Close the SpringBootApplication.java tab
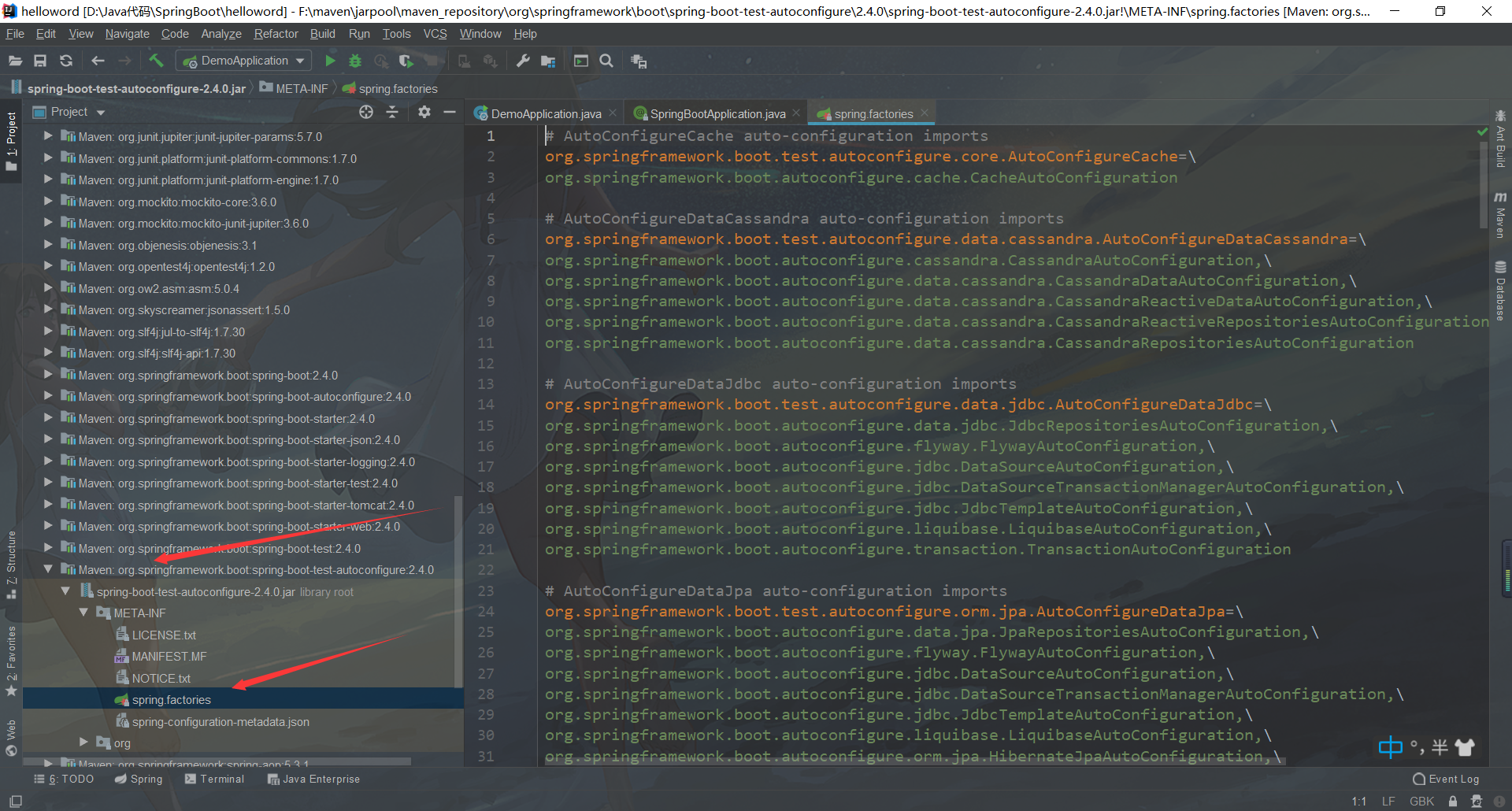This screenshot has width=1512, height=811. coord(796,113)
